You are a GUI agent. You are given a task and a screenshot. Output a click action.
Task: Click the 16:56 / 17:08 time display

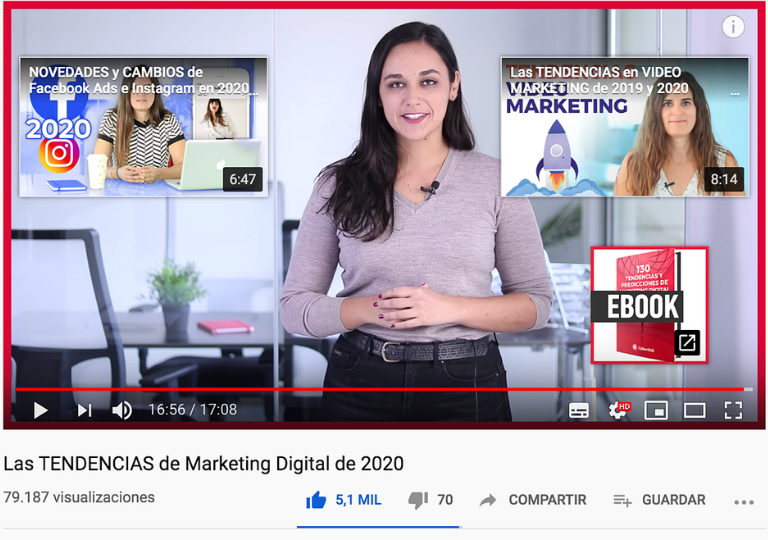click(192, 410)
